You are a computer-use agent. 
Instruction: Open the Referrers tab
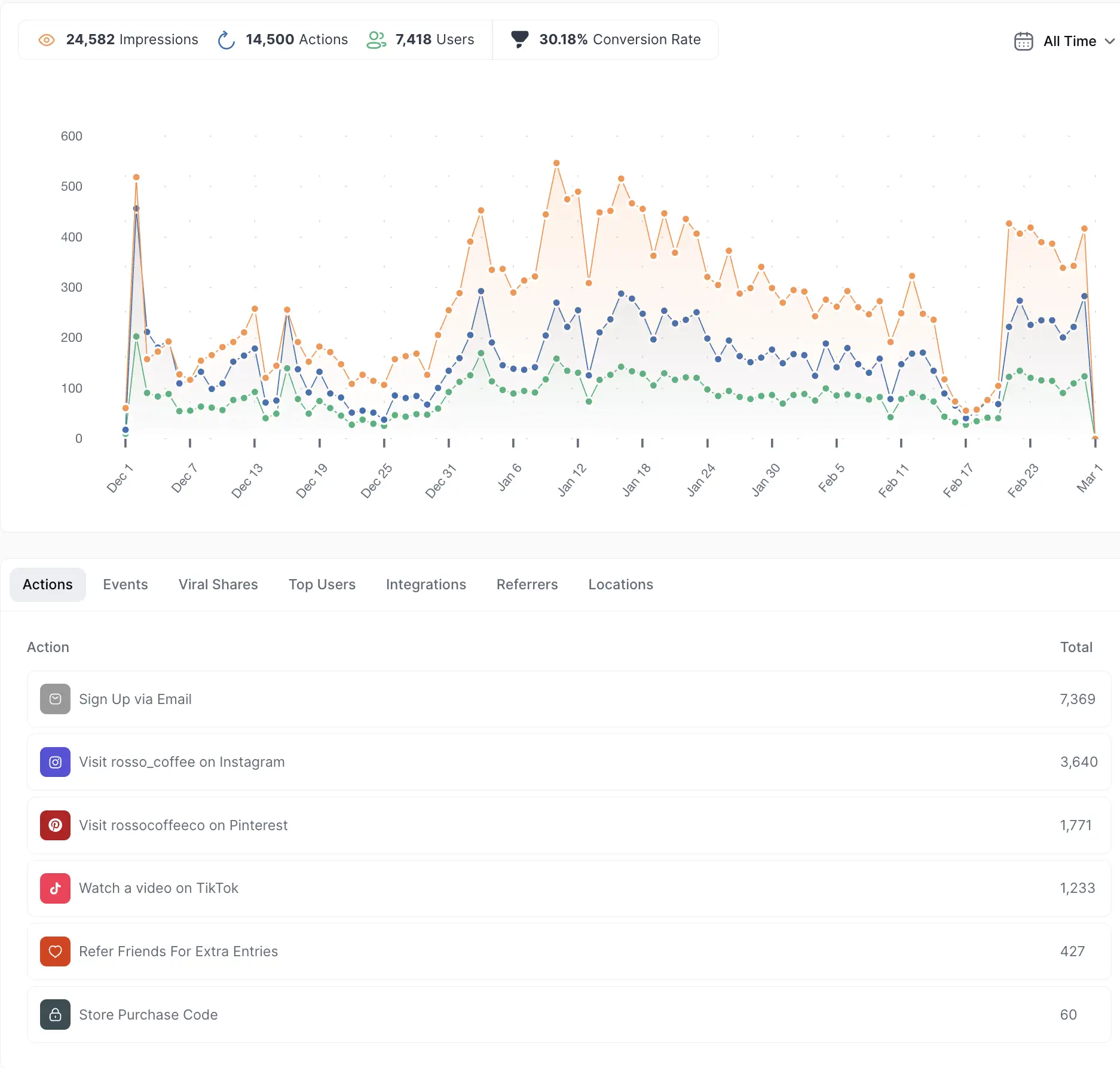point(527,585)
